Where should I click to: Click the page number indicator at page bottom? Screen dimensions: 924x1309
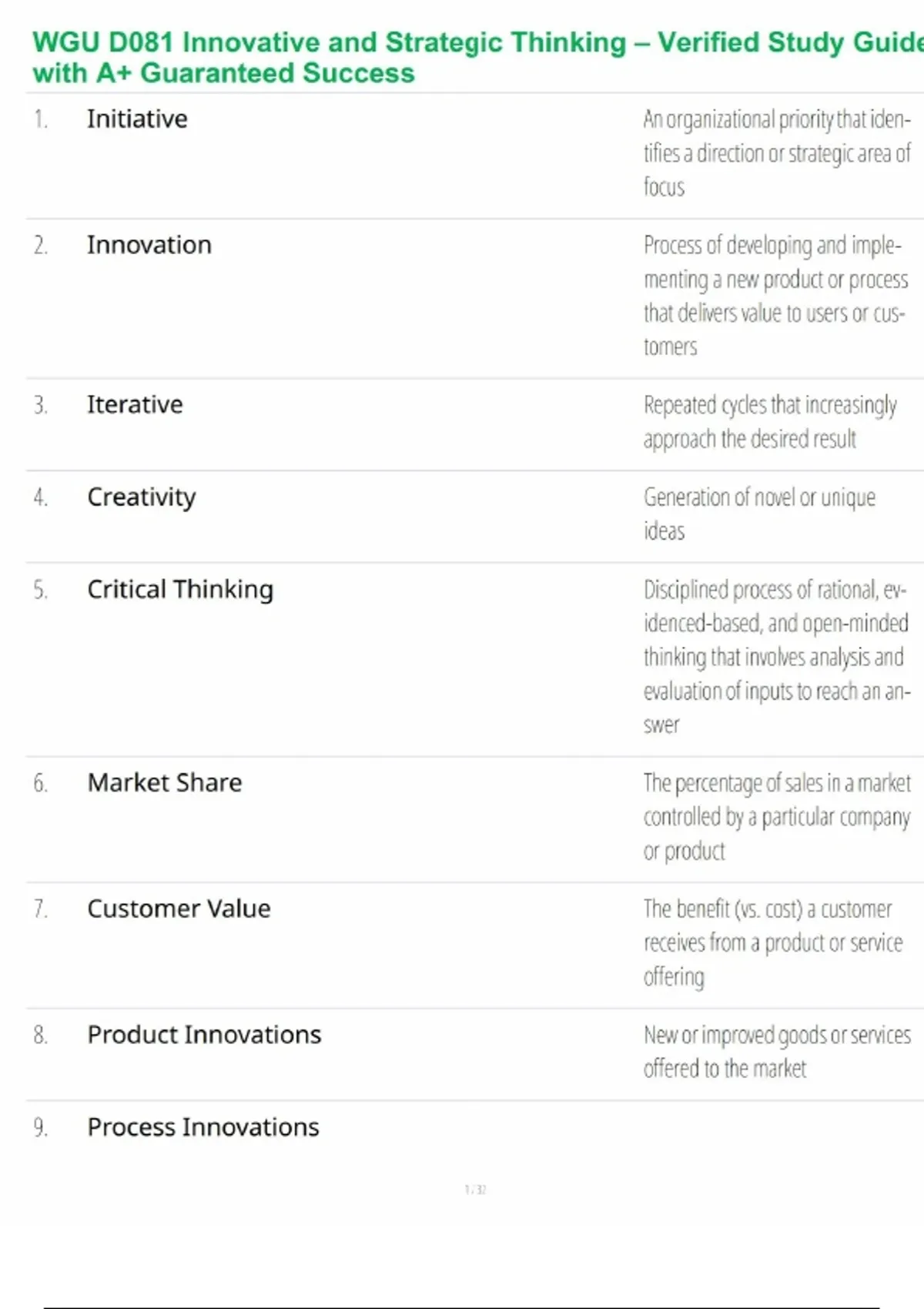click(475, 1190)
